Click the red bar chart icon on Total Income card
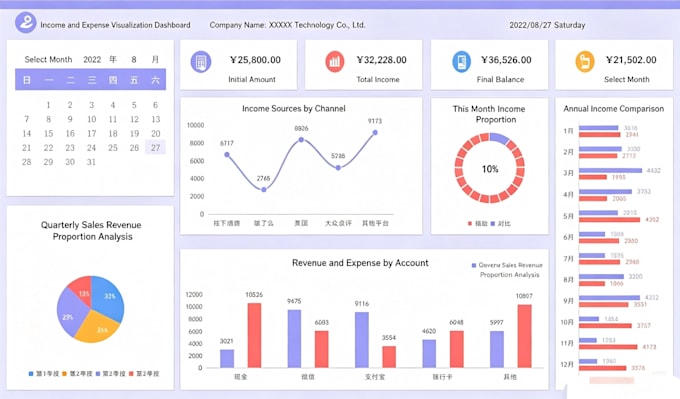Viewport: 680px width, 399px height. click(x=335, y=62)
